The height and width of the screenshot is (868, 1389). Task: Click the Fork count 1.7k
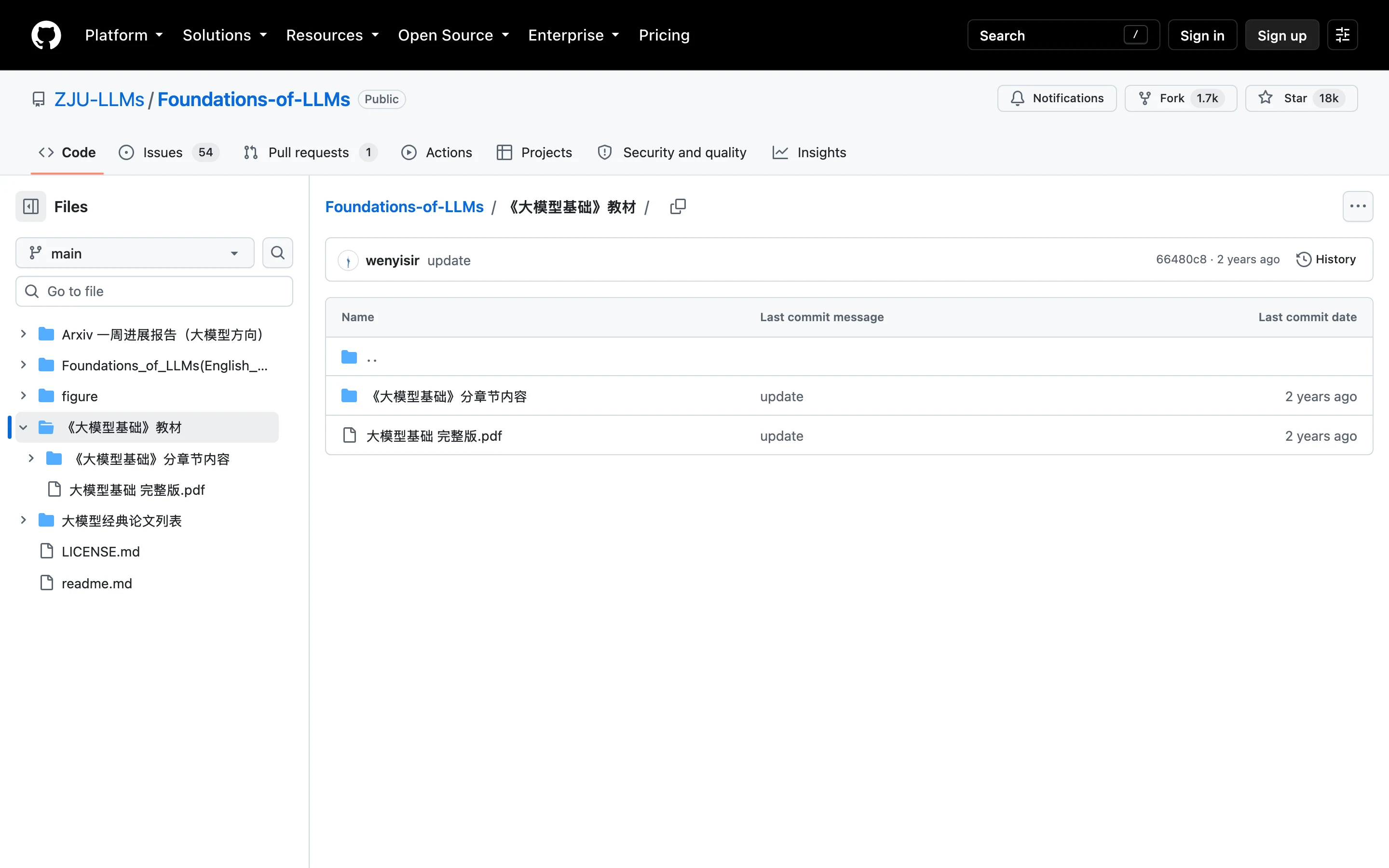coord(1207,98)
